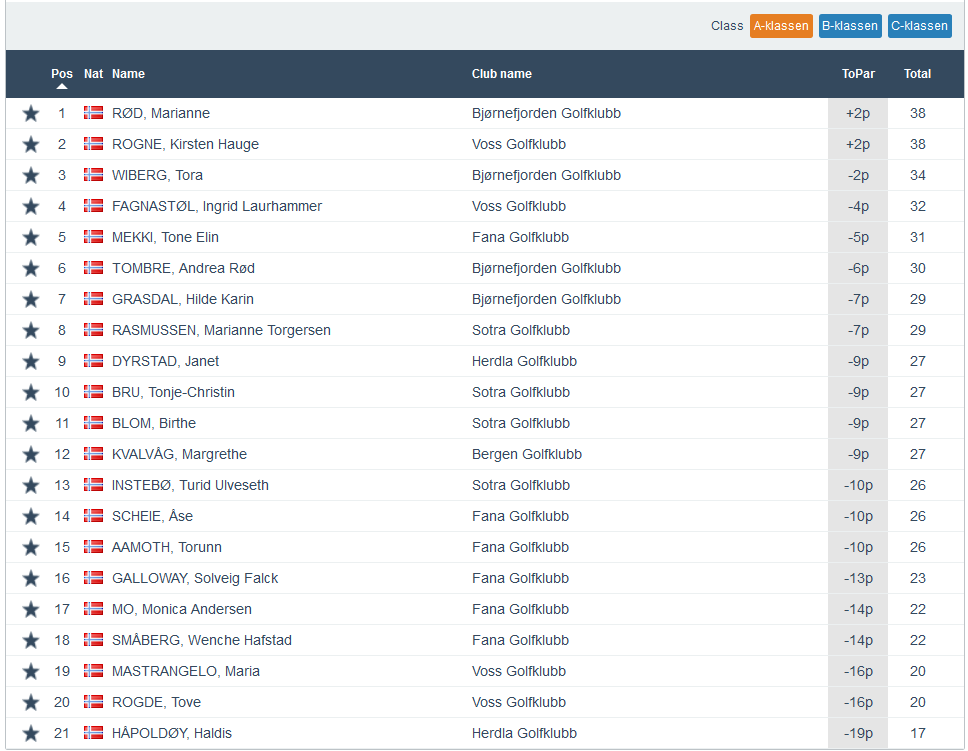Show the C-klassen results

919,26
